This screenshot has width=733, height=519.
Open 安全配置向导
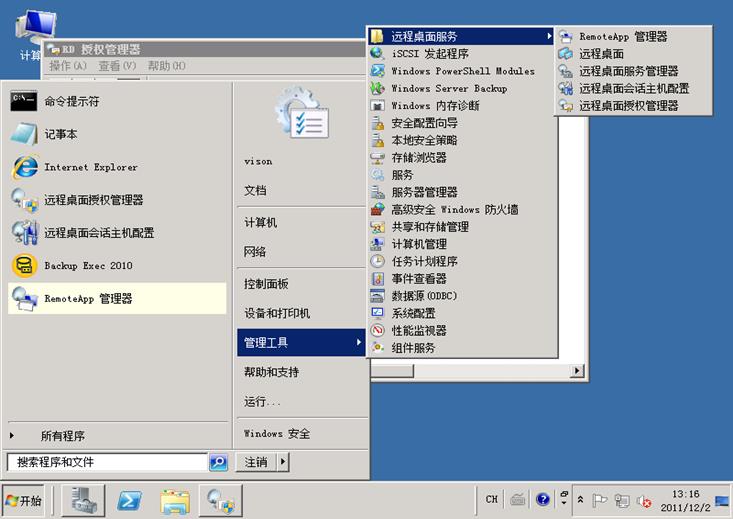coord(462,123)
